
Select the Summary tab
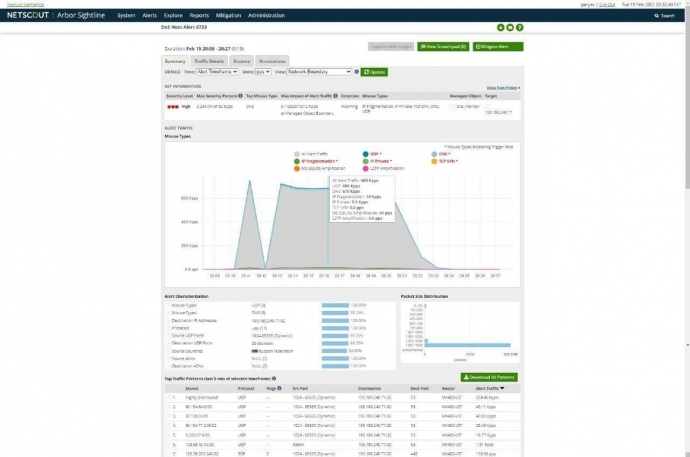(175, 61)
